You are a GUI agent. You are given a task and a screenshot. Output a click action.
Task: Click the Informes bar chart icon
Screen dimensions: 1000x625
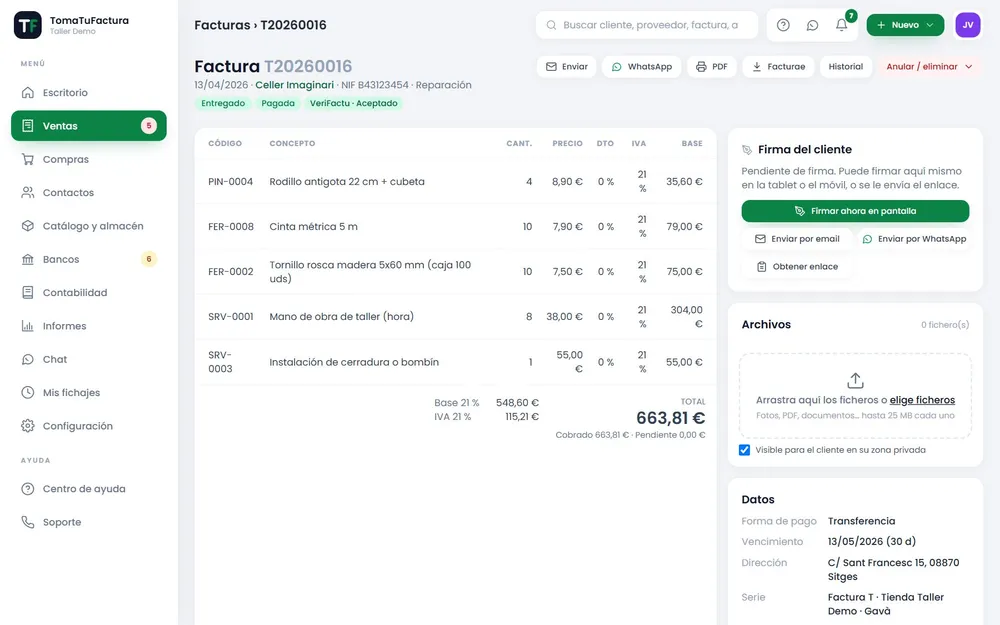(27, 326)
